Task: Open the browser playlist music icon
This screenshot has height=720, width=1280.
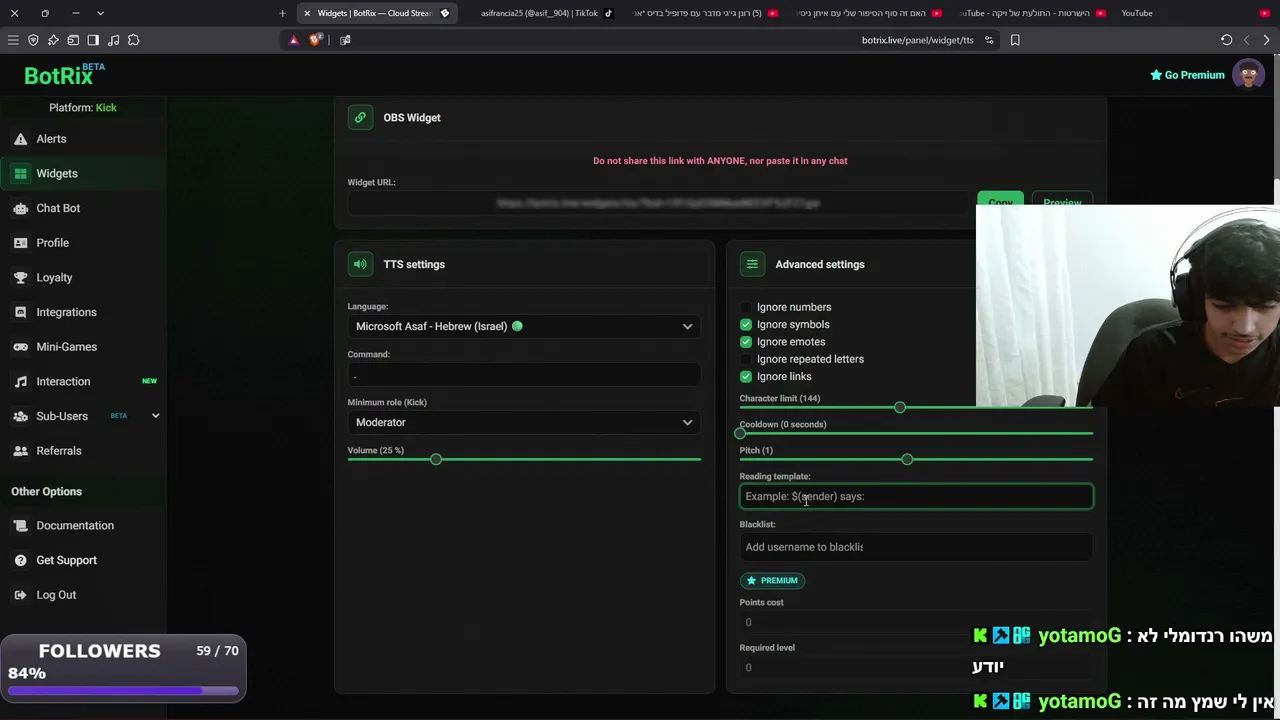Action: (x=113, y=40)
